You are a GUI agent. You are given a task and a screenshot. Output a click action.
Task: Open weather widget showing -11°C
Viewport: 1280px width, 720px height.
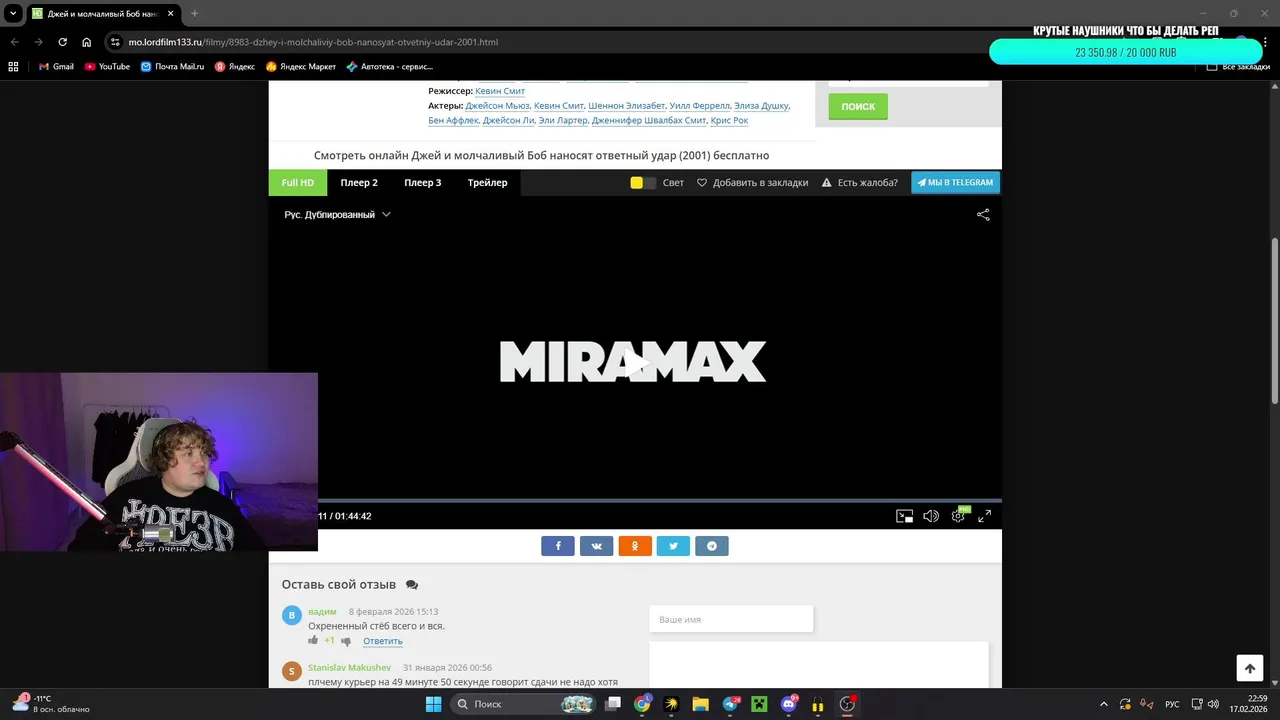pyautogui.click(x=48, y=704)
